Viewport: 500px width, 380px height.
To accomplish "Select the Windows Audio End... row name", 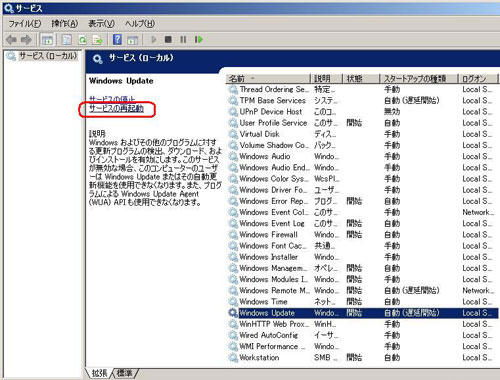I will (274, 167).
